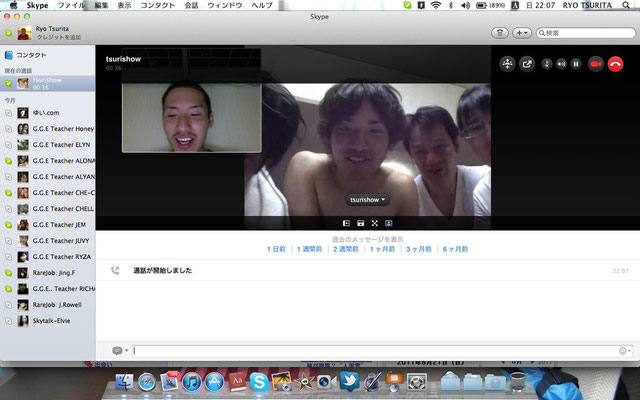Viewport: 640px width, 400px height.
Task: Click Ryo Tsurita profile avatar
Action: click(x=24, y=33)
